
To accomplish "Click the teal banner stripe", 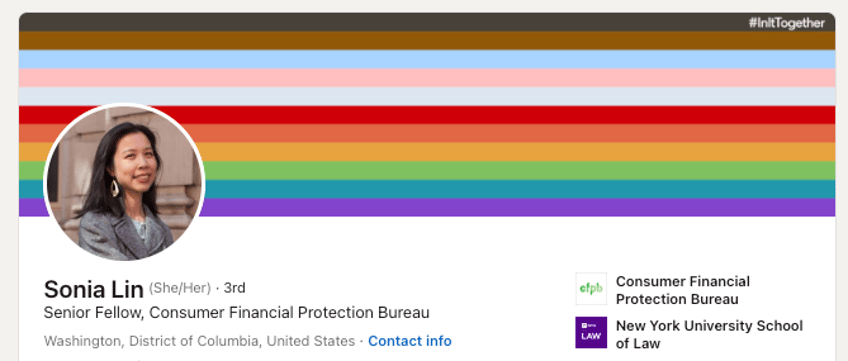I will [519, 189].
